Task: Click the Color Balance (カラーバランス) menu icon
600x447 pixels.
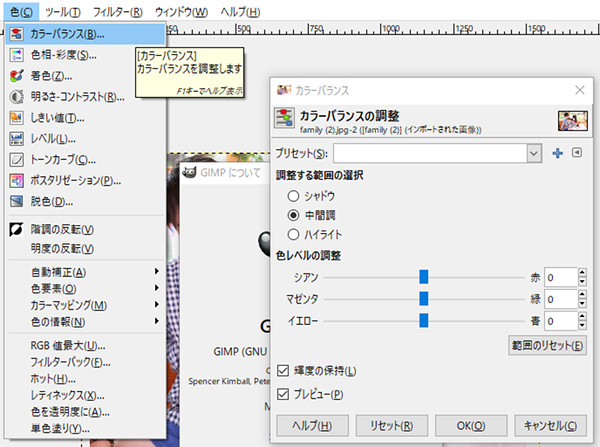Action: coord(16,33)
